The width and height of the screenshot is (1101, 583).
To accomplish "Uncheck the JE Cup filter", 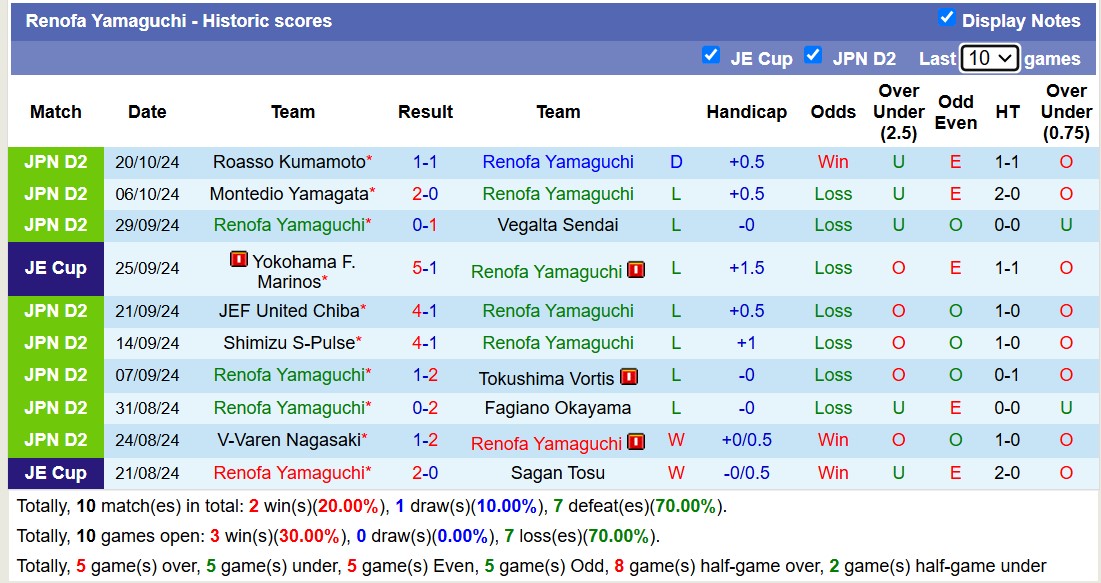I will coord(713,57).
